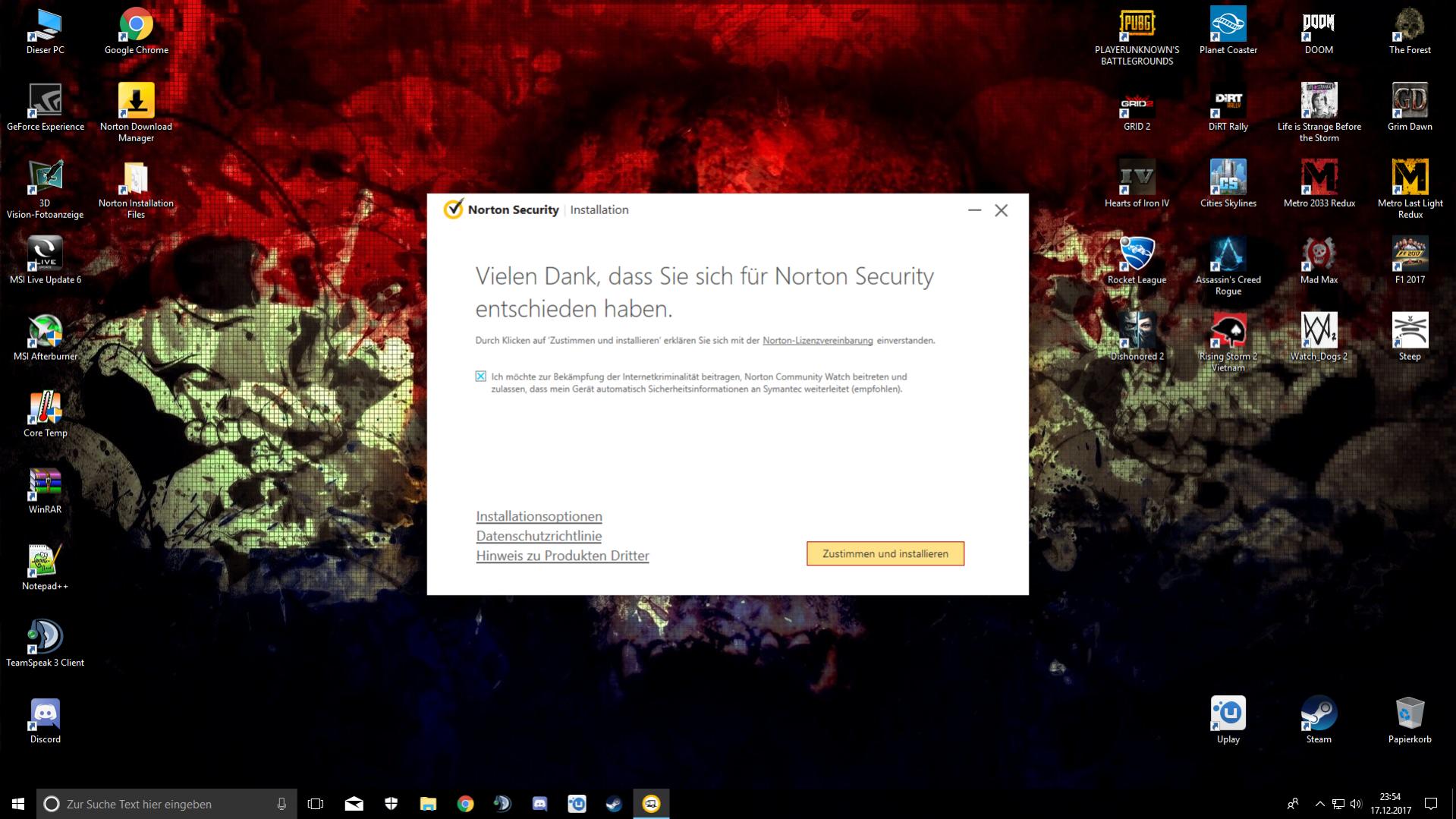The image size is (1456, 819).
Task: Click Zustimmen und installieren button
Action: coord(885,553)
